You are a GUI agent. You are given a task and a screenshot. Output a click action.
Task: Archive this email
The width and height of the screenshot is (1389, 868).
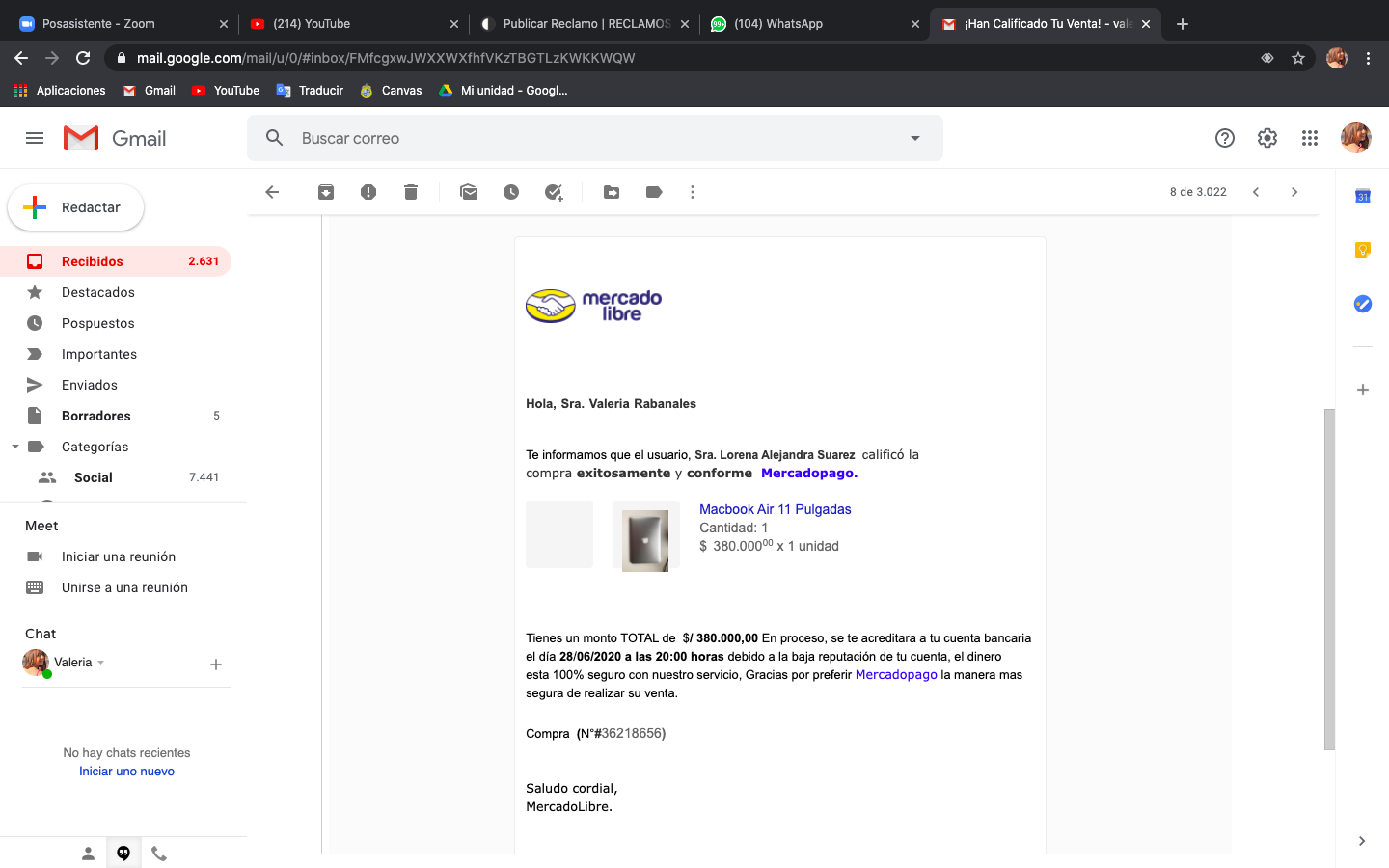pyautogui.click(x=326, y=192)
